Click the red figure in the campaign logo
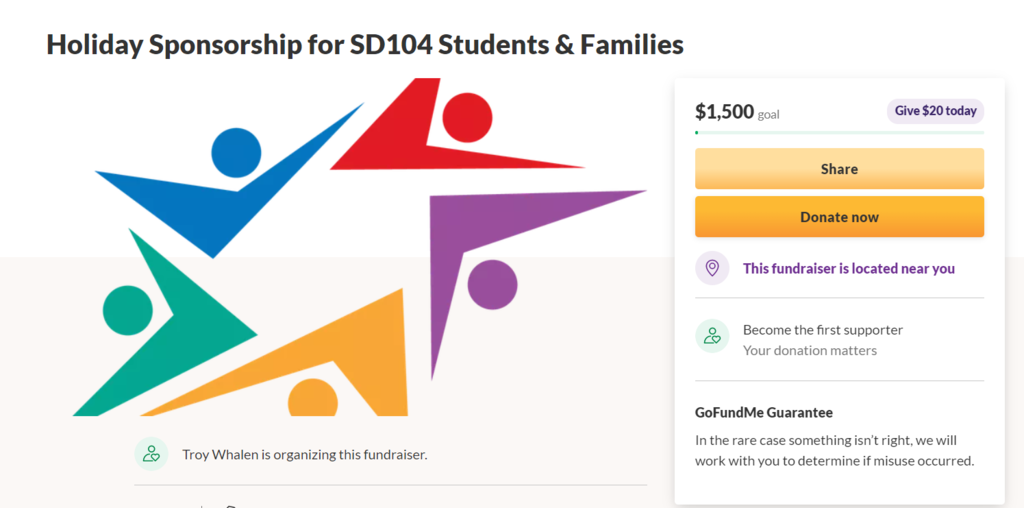The width and height of the screenshot is (1024, 508). [451, 127]
